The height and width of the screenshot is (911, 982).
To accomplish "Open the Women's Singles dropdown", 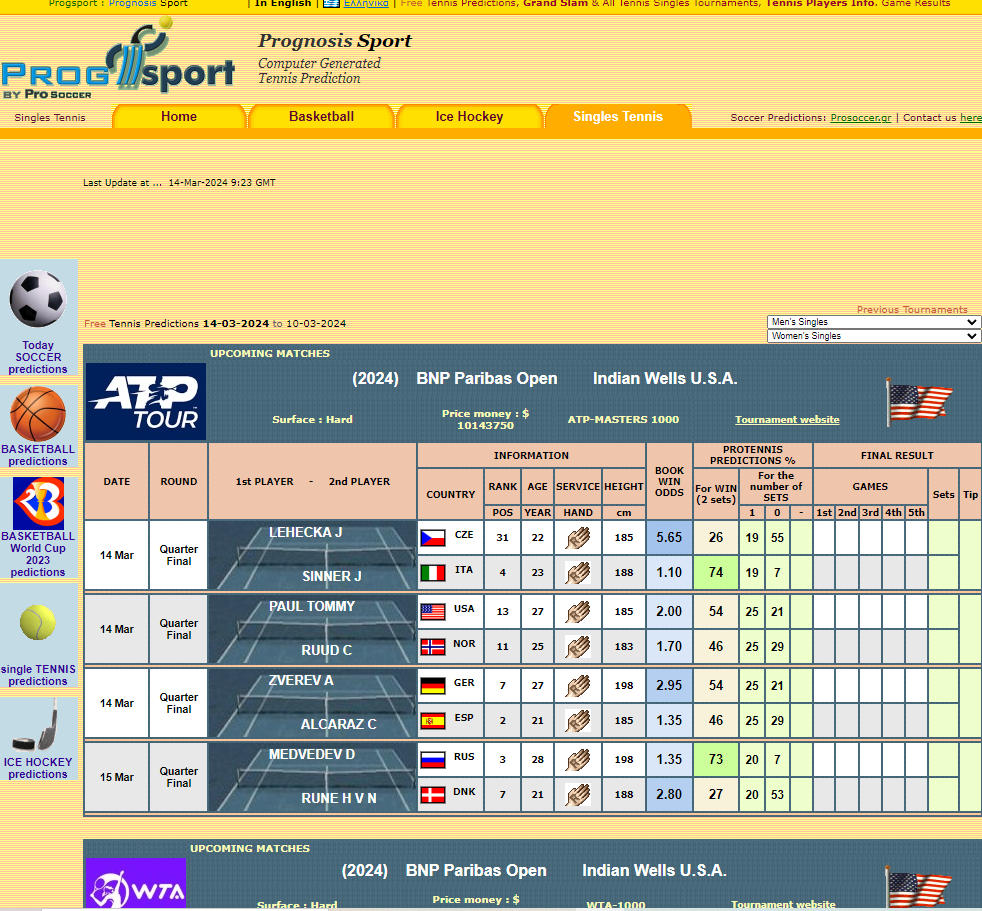I will coord(873,336).
